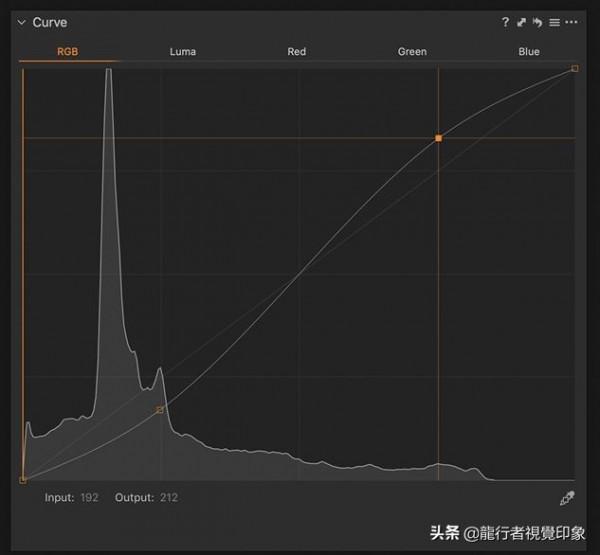Select the lower shadow curve control point
Image resolution: width=600 pixels, height=555 pixels.
(160, 410)
